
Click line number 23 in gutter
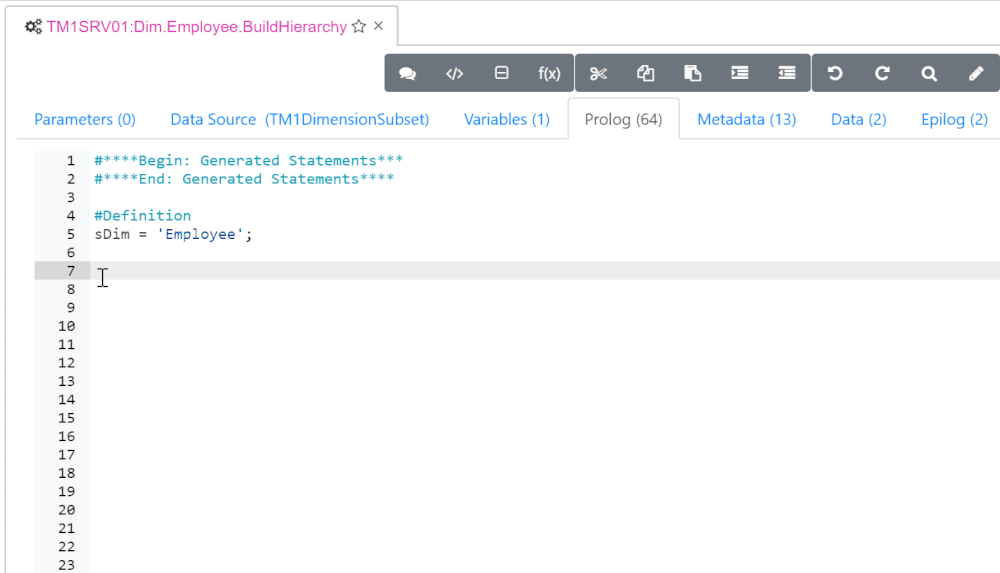(66, 565)
